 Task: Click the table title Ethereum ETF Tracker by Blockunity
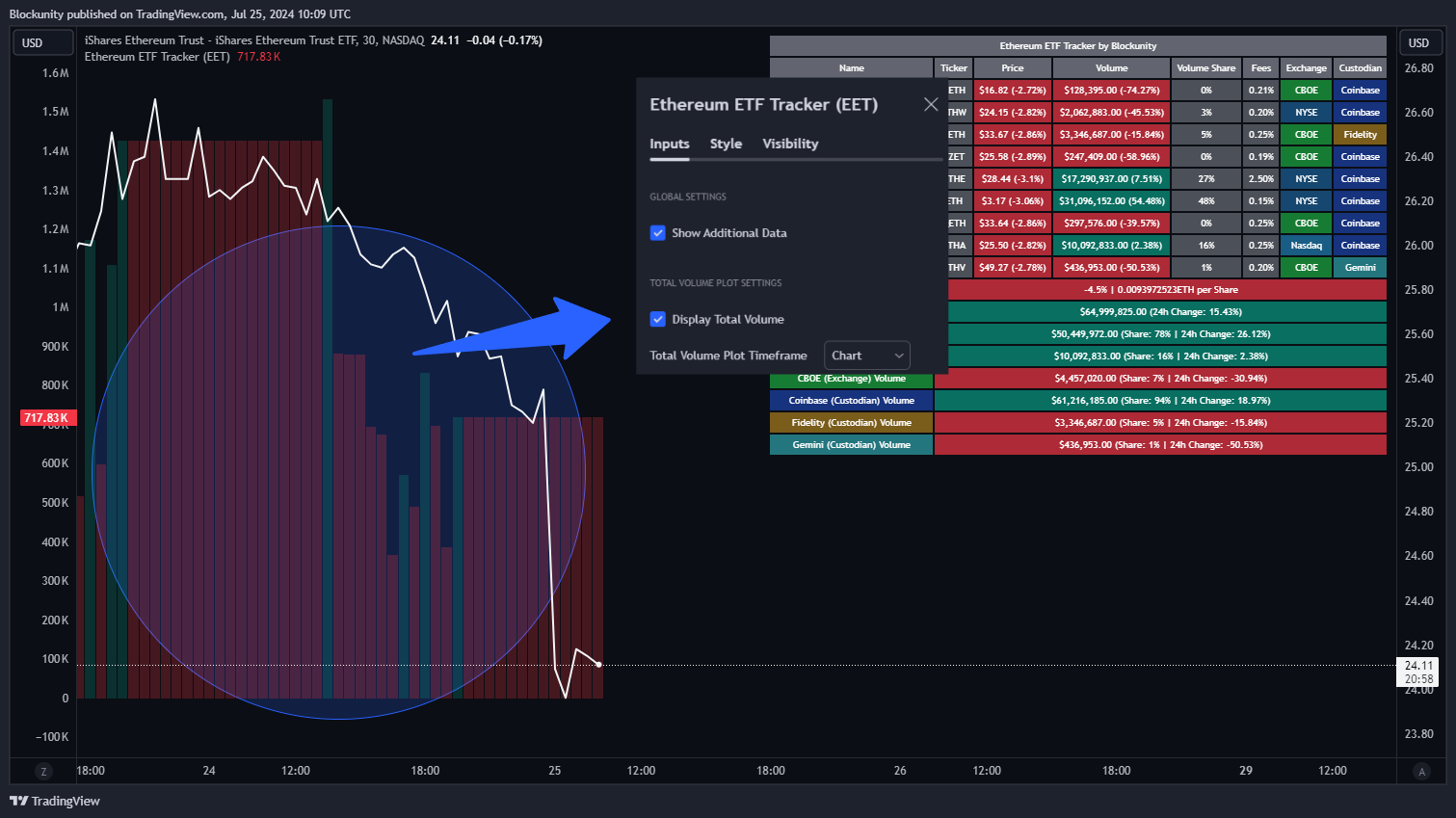[1078, 45]
